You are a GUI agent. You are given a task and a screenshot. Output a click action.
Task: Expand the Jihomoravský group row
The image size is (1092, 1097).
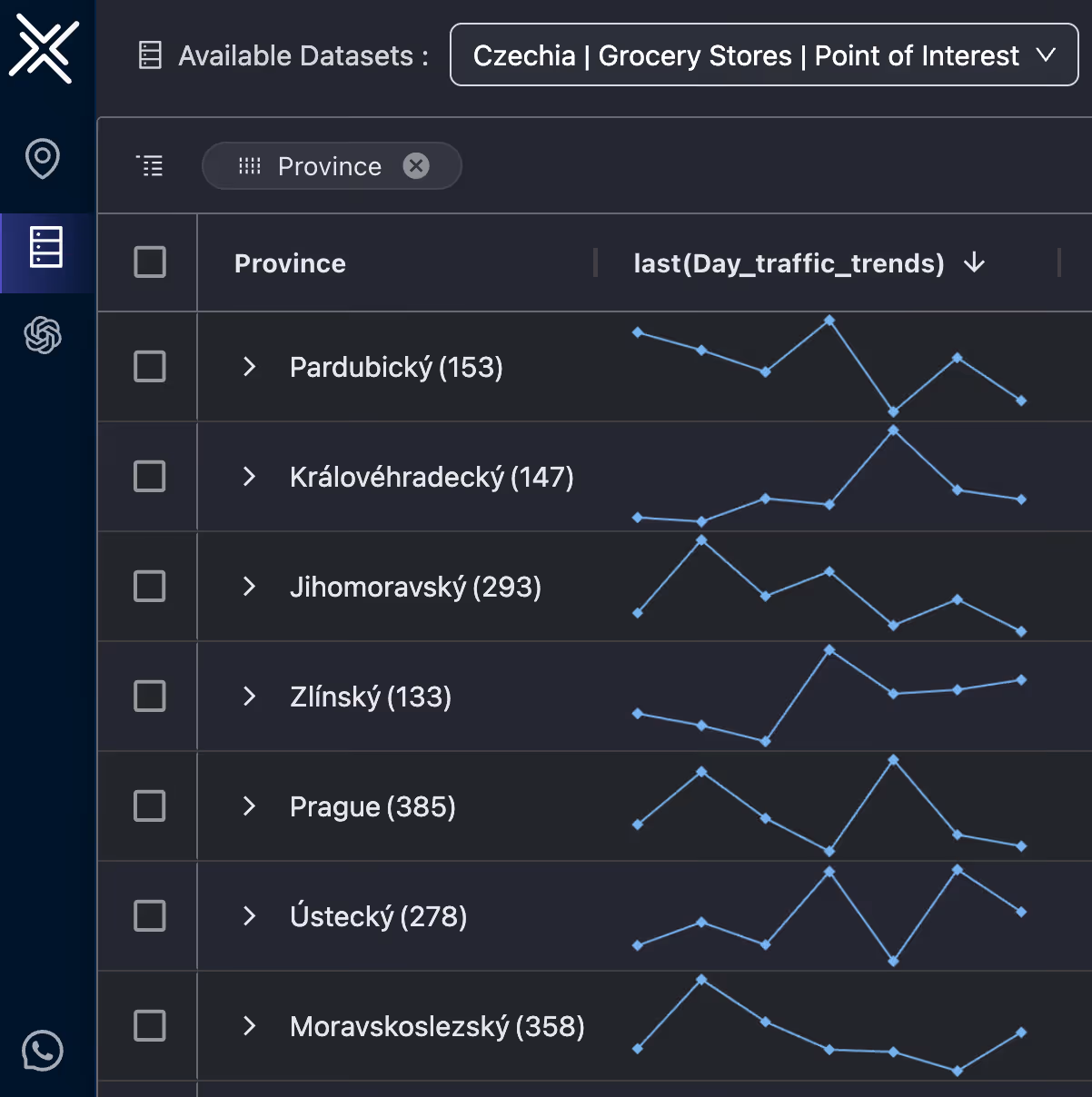tap(249, 587)
